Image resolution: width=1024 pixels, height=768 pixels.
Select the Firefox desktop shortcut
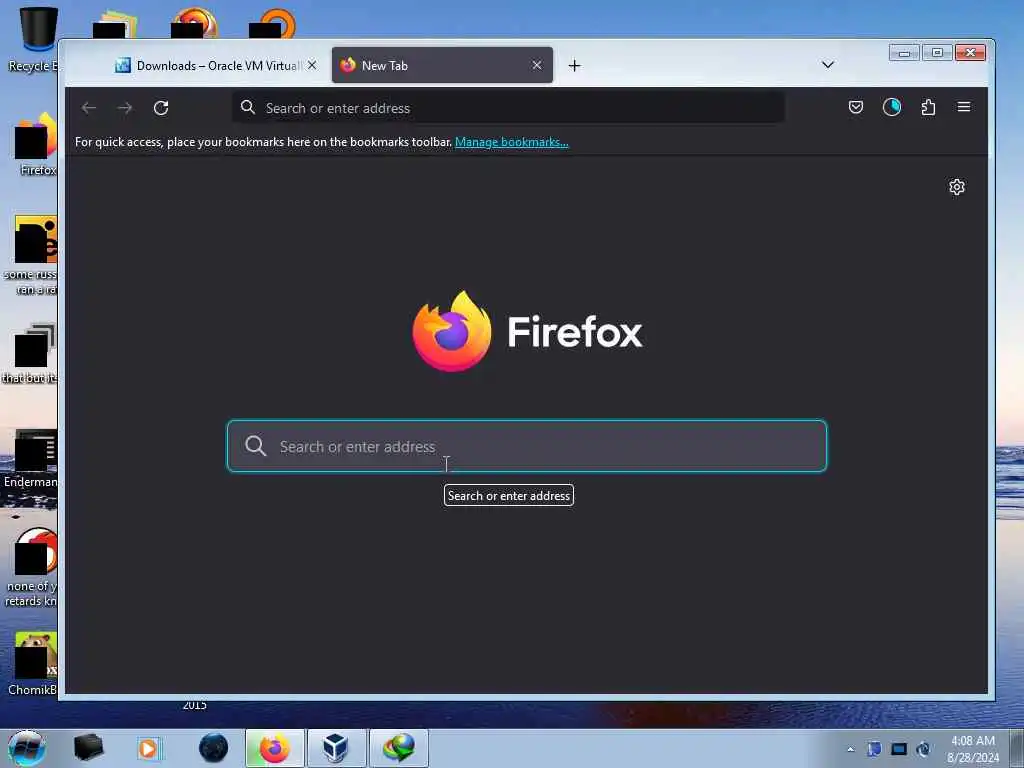(36, 144)
